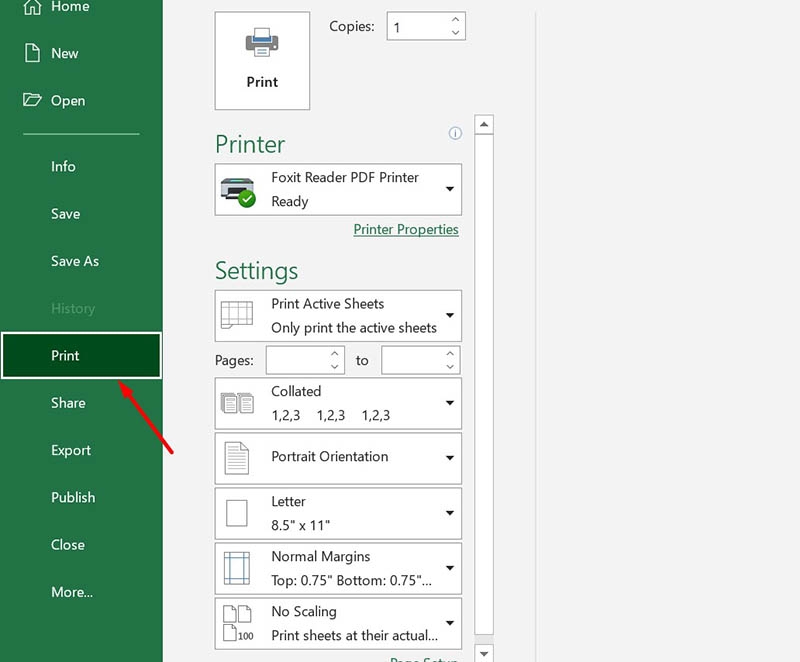800x662 pixels.
Task: Expand the orientation dropdown
Action: (x=450, y=458)
